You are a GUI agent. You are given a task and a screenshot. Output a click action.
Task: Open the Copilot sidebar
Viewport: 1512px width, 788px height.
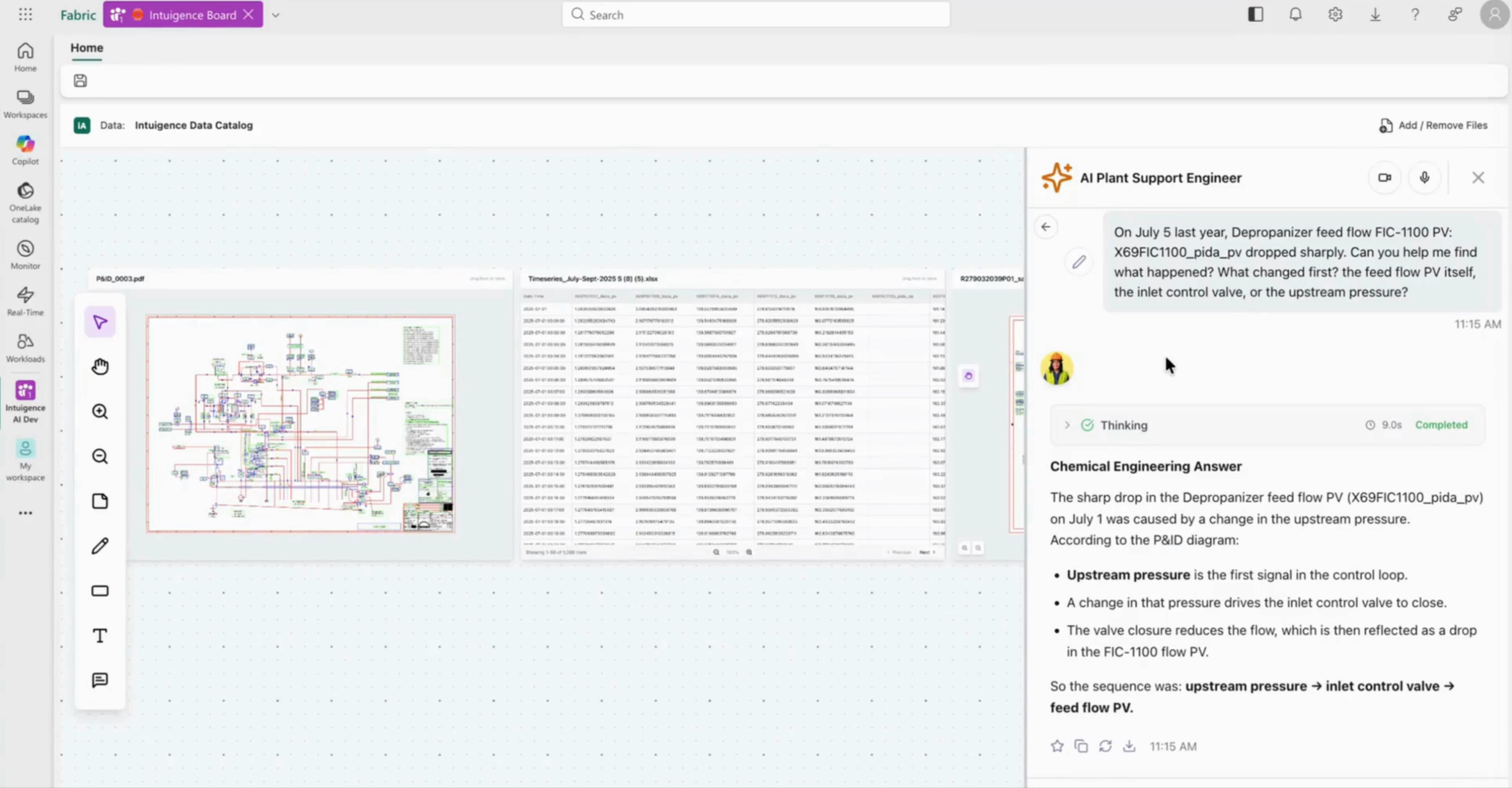tap(24, 148)
